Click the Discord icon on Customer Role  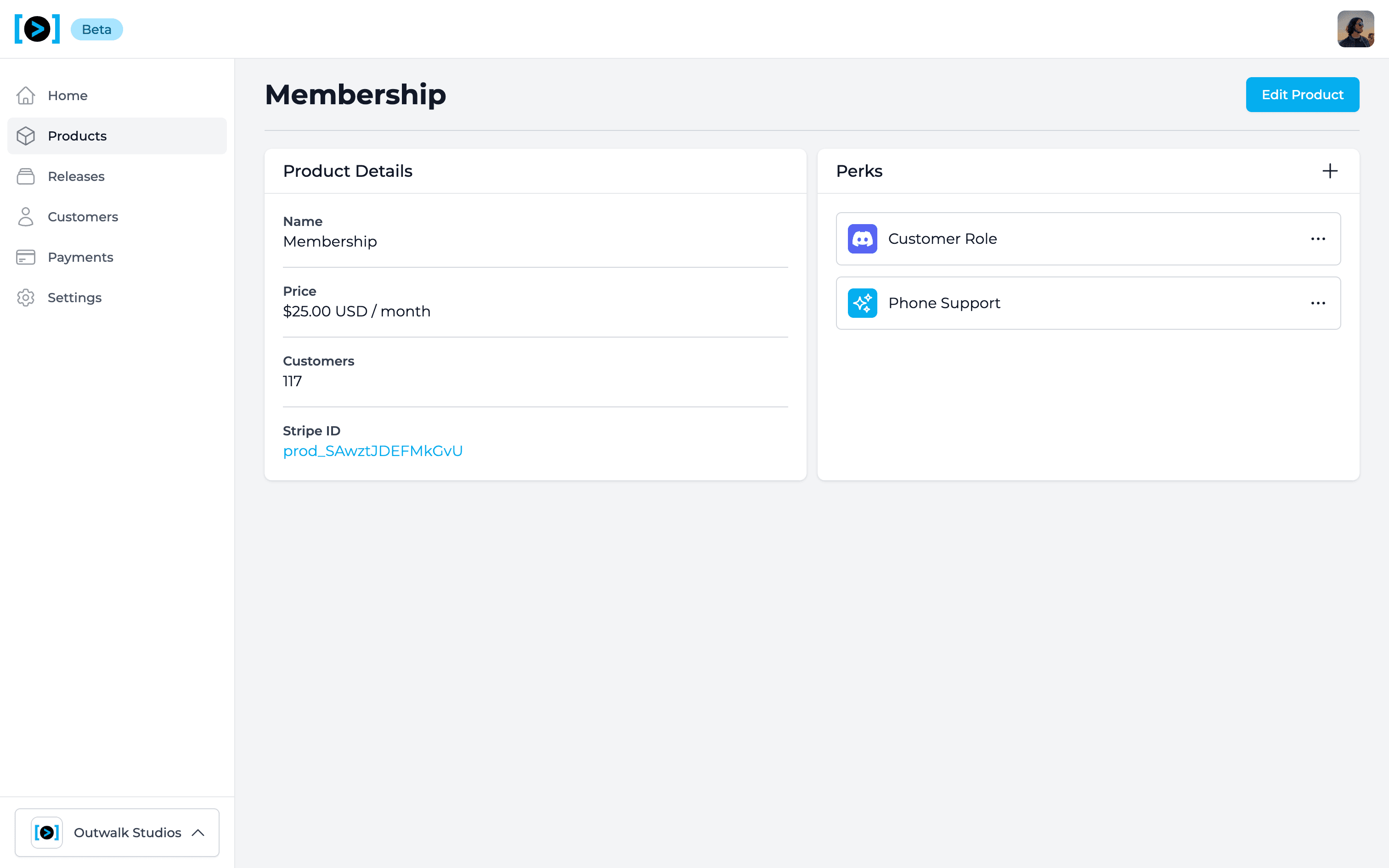click(x=862, y=239)
